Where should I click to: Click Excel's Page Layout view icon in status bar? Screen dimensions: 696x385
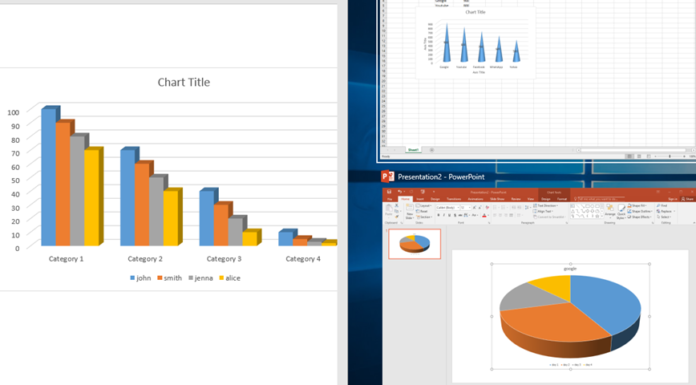(639, 156)
